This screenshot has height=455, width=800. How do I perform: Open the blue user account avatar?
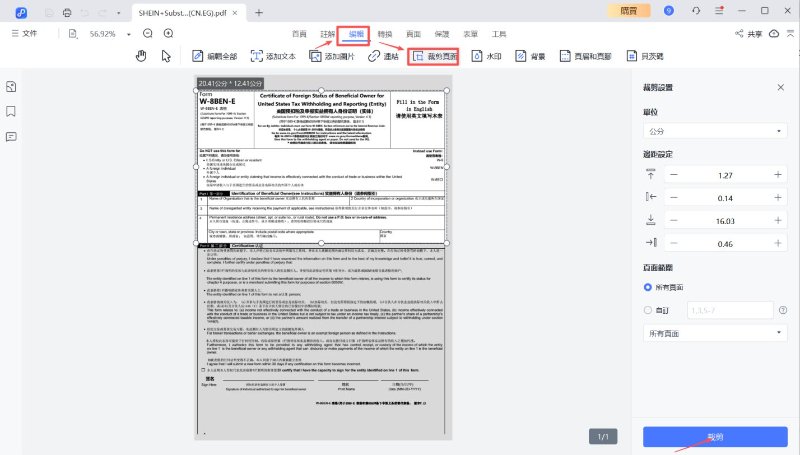coord(668,11)
